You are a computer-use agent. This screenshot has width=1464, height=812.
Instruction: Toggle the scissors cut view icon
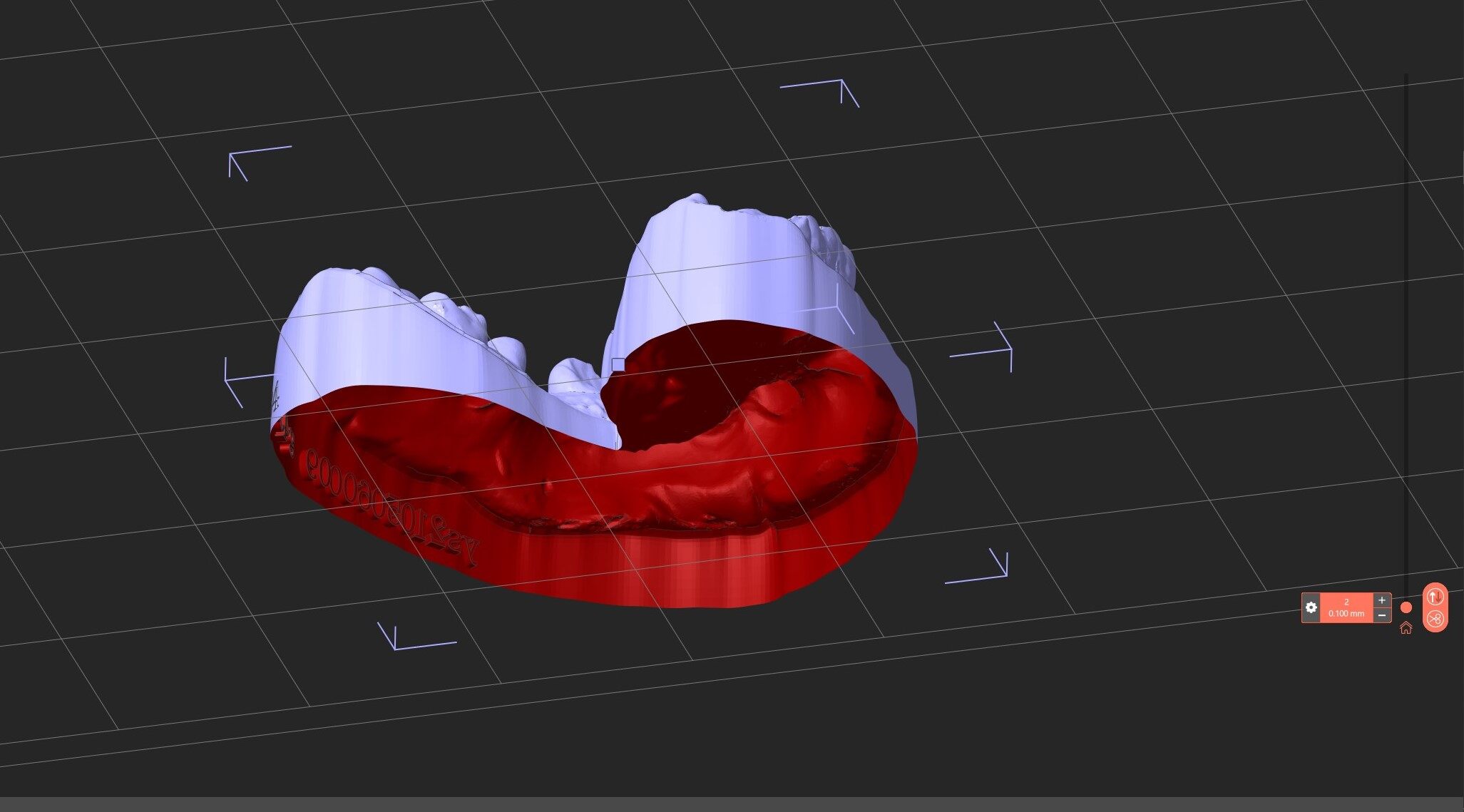1435,619
